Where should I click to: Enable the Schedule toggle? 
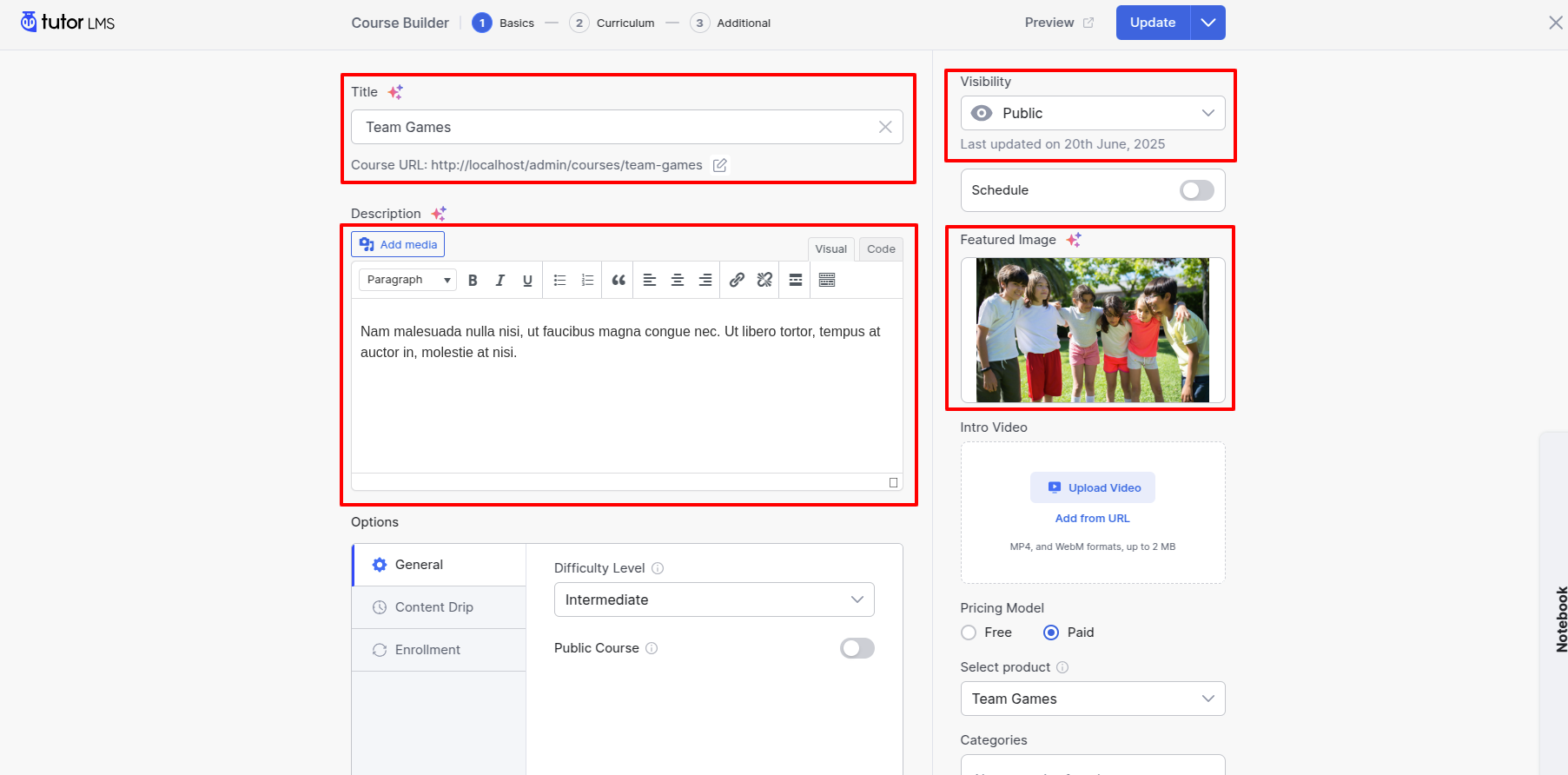tap(1196, 190)
